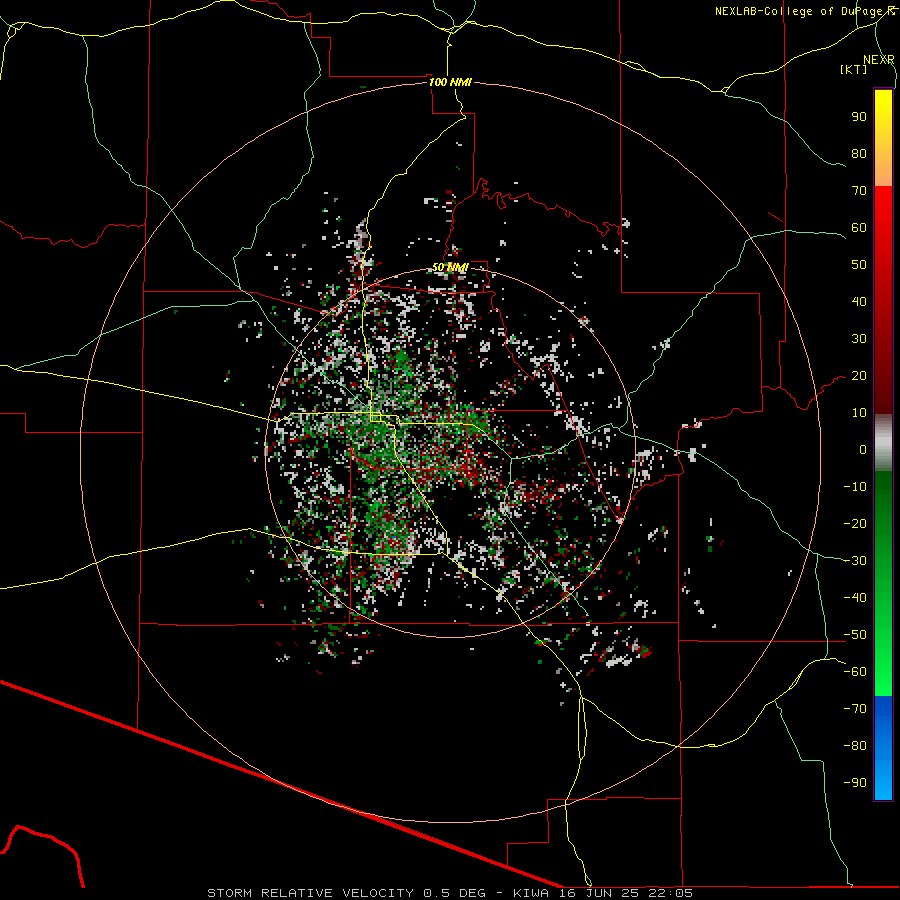The height and width of the screenshot is (900, 900).
Task: Click the Storm Relative Velocity caption text
Action: pyautogui.click(x=450, y=893)
